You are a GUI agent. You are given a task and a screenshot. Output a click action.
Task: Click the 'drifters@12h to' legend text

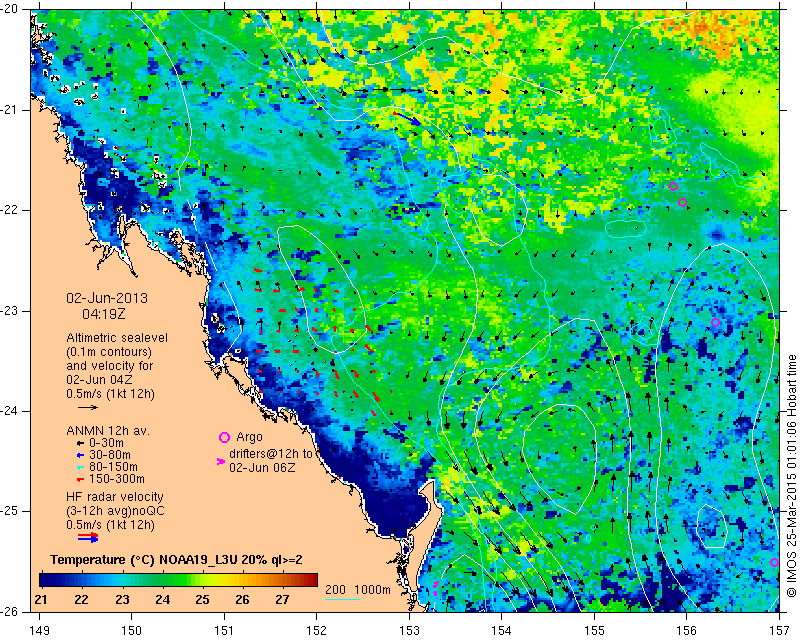[x=270, y=454]
